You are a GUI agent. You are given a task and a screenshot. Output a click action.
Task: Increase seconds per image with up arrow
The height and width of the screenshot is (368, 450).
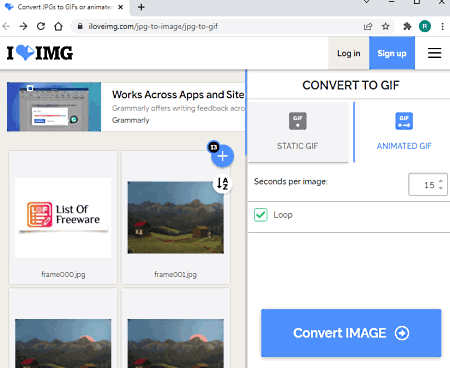click(441, 181)
